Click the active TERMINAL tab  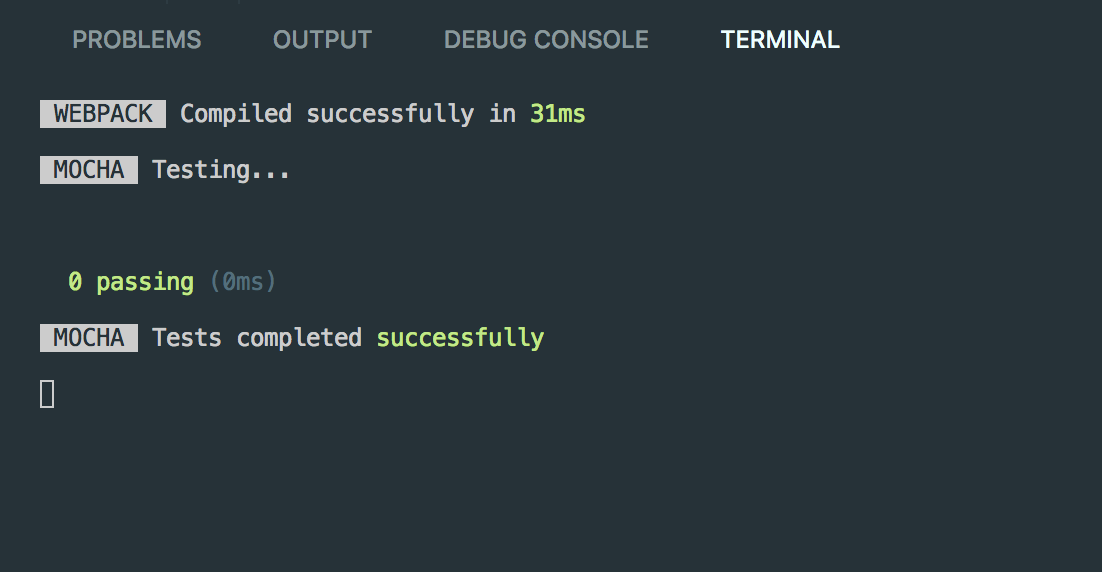point(780,40)
